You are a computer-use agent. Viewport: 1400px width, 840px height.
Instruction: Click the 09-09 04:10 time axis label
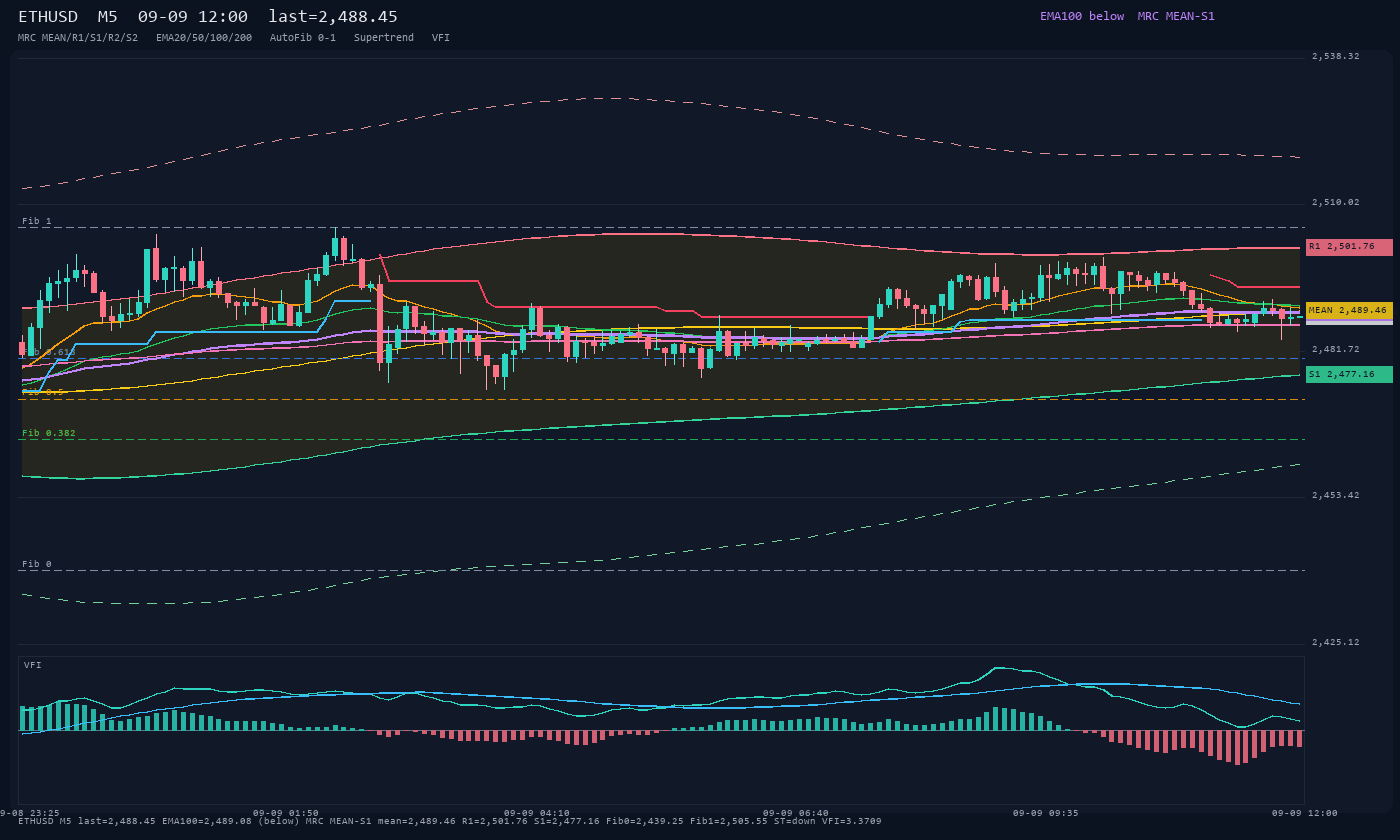click(x=537, y=813)
